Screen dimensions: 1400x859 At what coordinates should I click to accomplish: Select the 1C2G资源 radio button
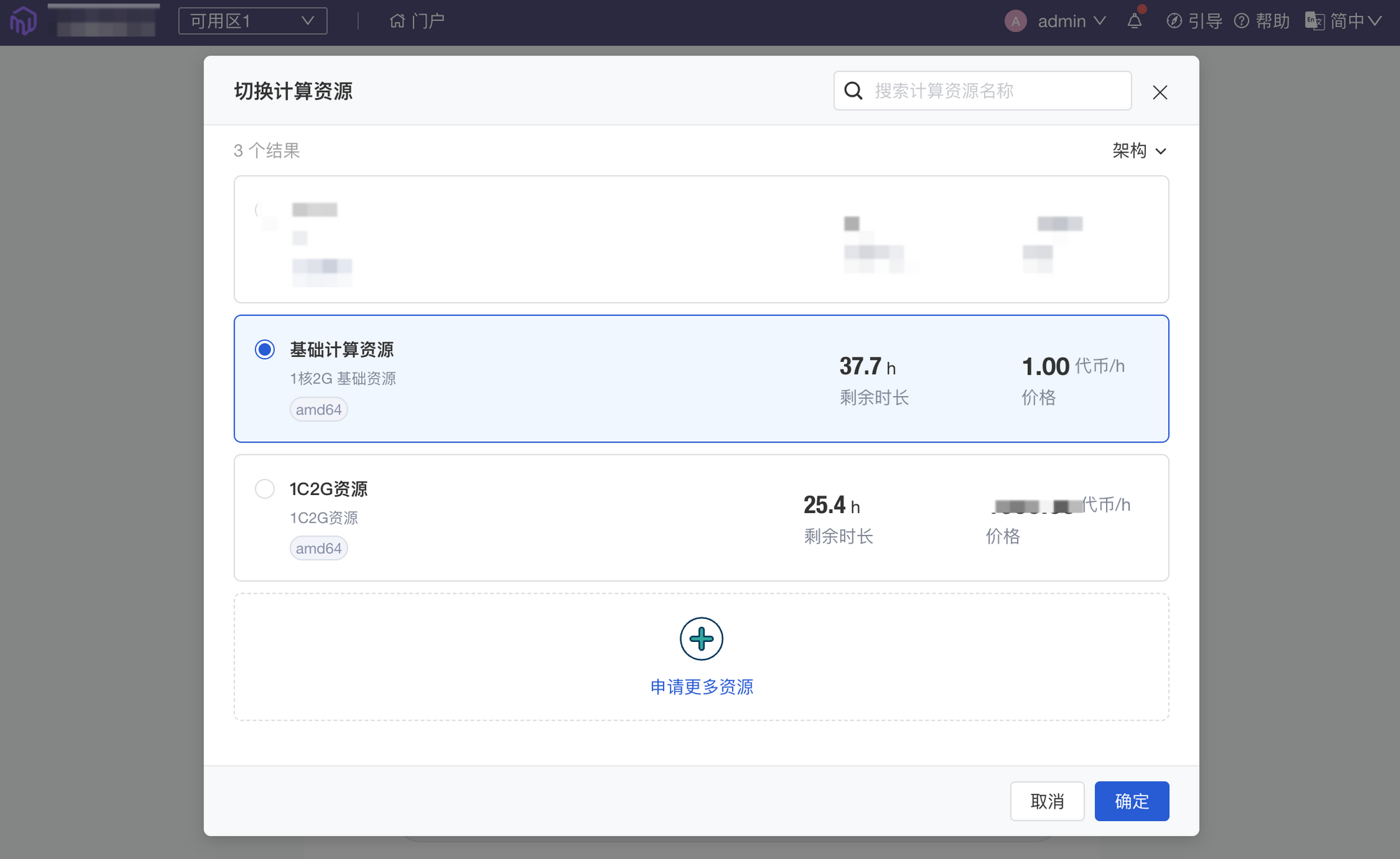coord(265,489)
